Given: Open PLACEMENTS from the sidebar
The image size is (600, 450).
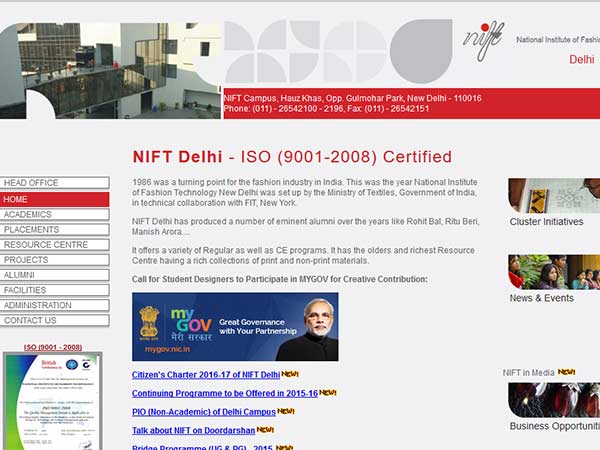Looking at the screenshot, I should 55,229.
